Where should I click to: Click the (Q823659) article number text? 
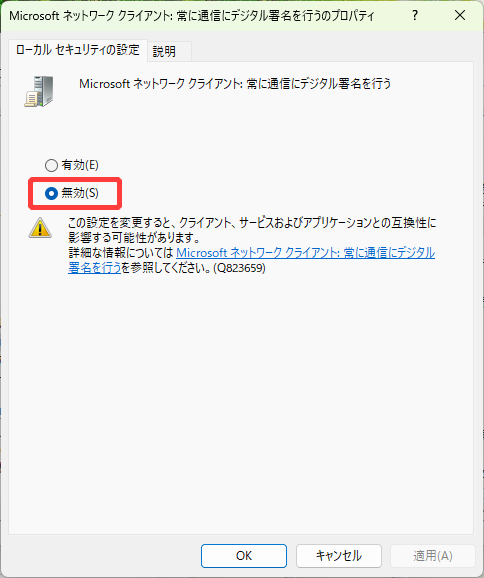(239, 268)
